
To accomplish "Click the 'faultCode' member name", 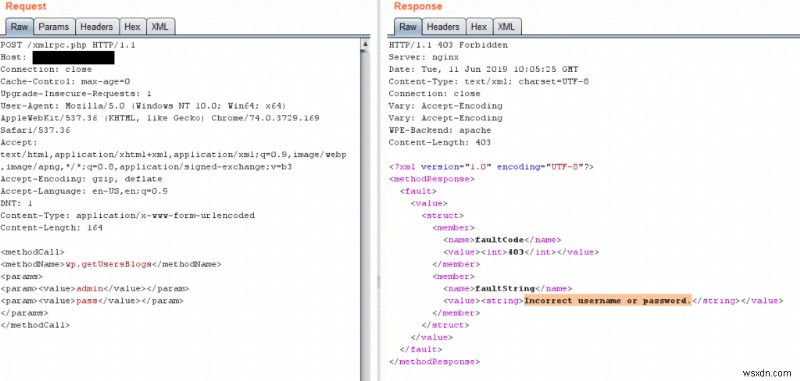I will tap(499, 240).
